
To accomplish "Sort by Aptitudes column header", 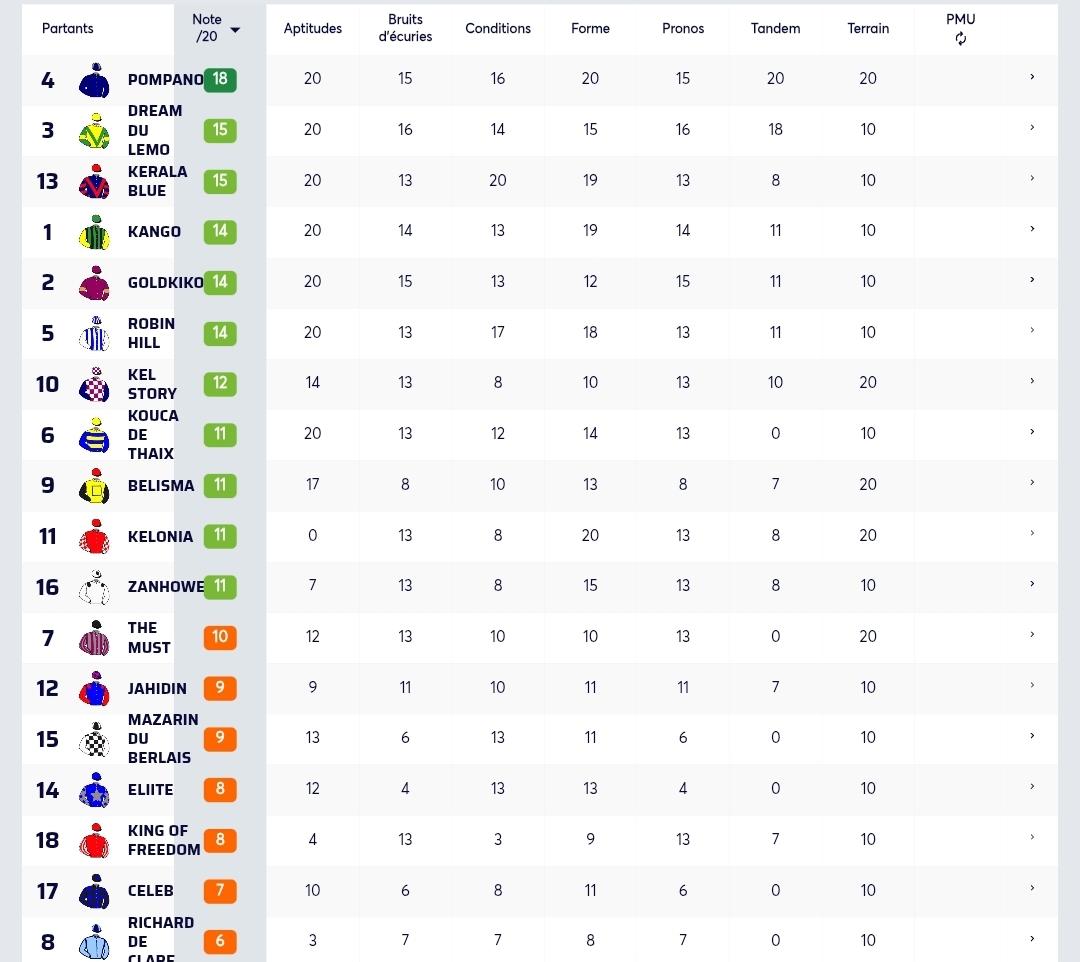I will (x=313, y=28).
